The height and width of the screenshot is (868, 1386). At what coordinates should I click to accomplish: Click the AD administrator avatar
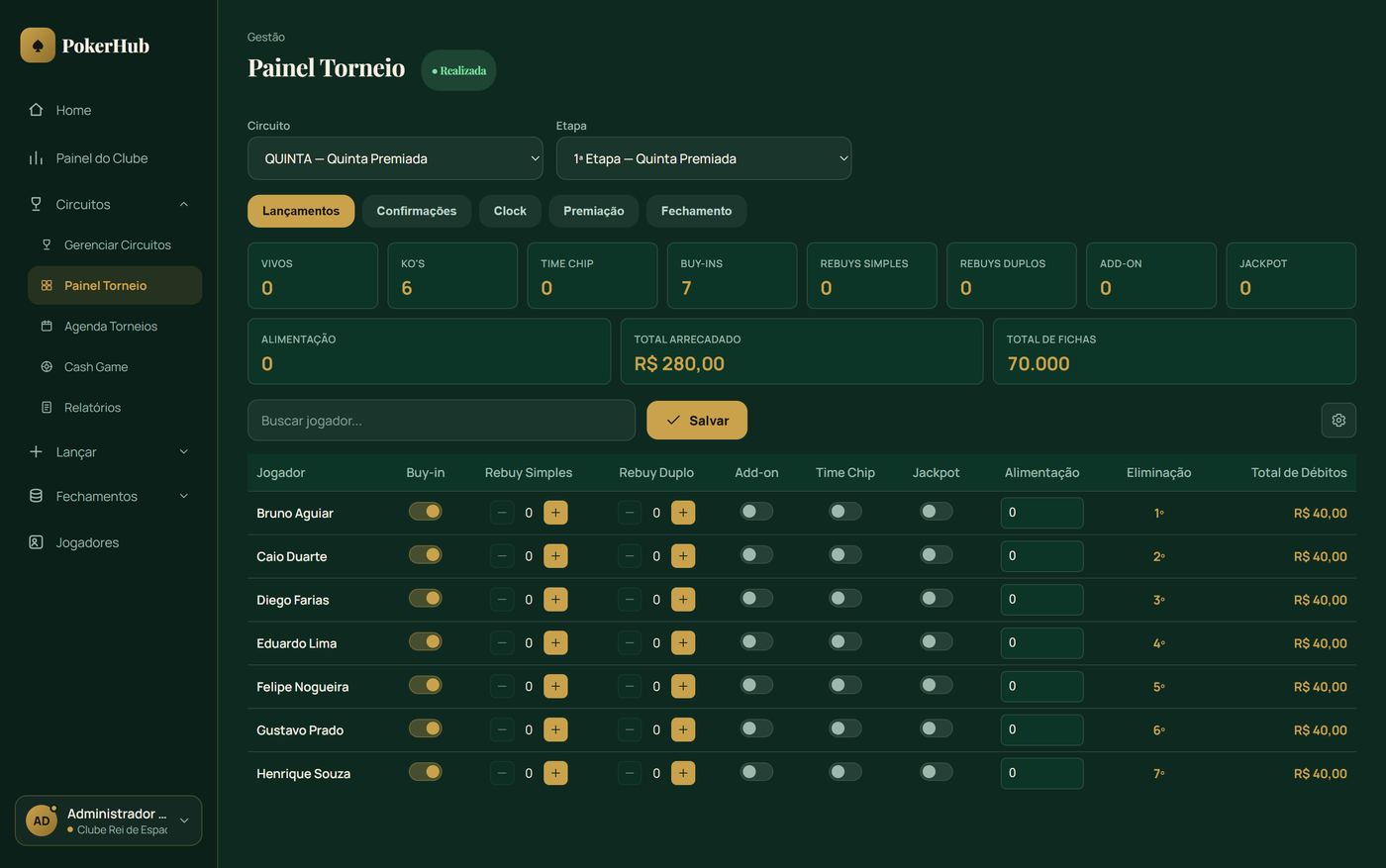42,820
